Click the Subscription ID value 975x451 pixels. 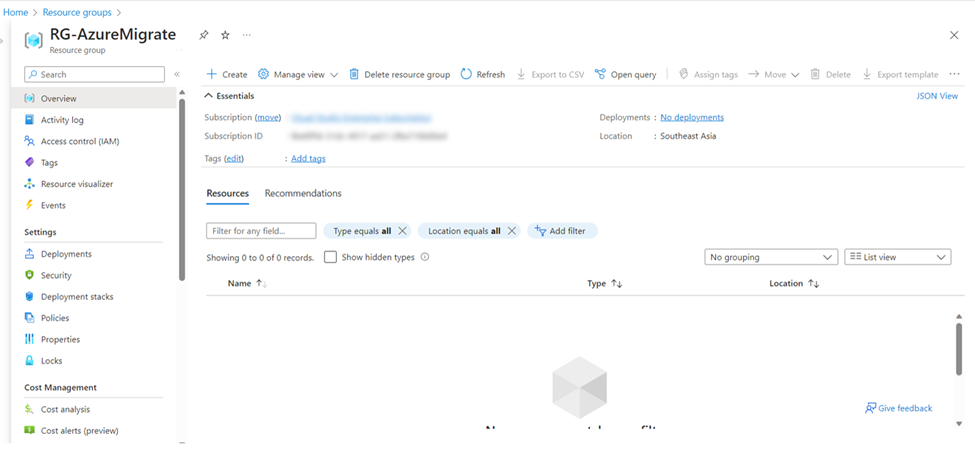point(369,136)
